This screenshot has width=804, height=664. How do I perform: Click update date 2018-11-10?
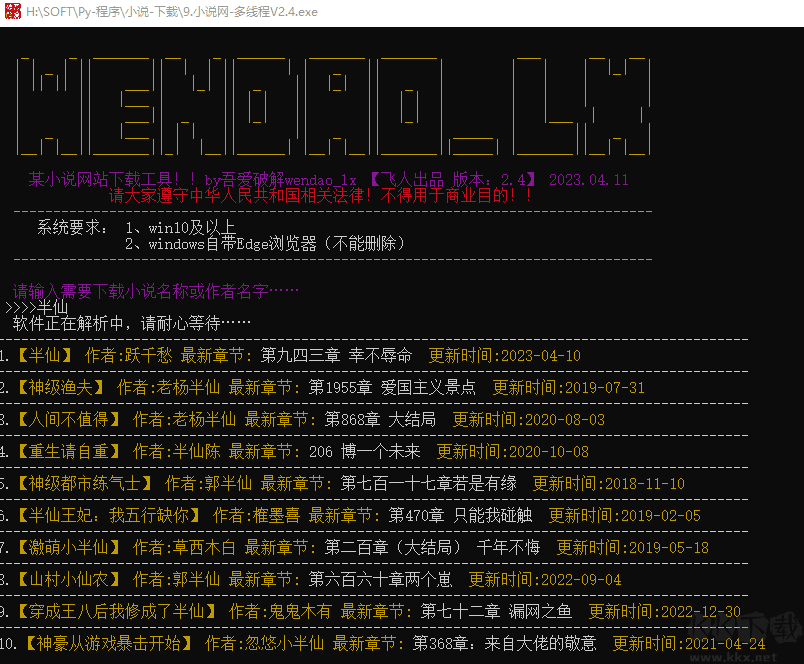(645, 483)
